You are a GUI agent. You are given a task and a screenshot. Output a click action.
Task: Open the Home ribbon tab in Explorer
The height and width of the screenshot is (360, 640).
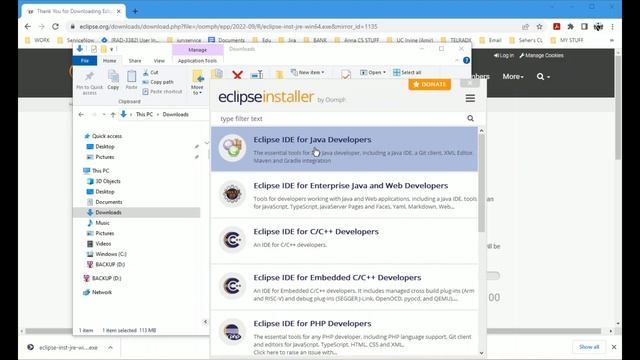(x=109, y=60)
